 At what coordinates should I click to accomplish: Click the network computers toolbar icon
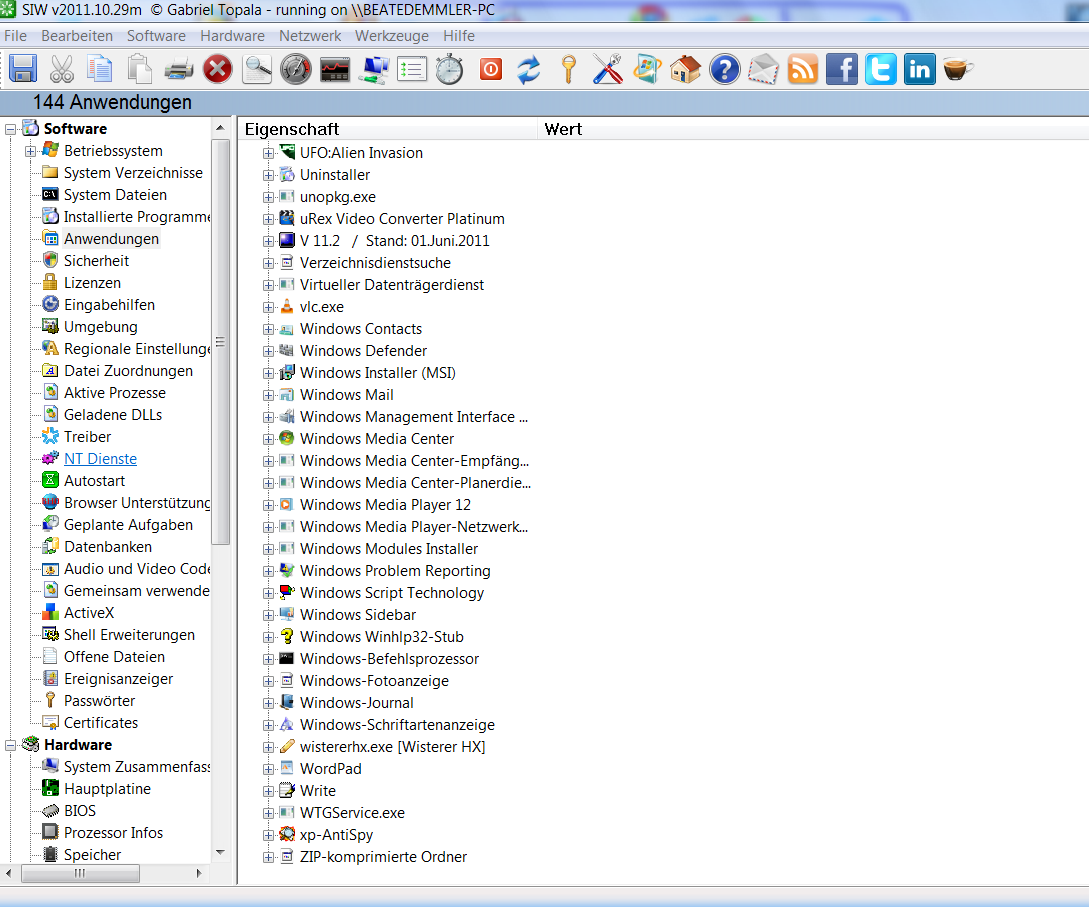374,69
